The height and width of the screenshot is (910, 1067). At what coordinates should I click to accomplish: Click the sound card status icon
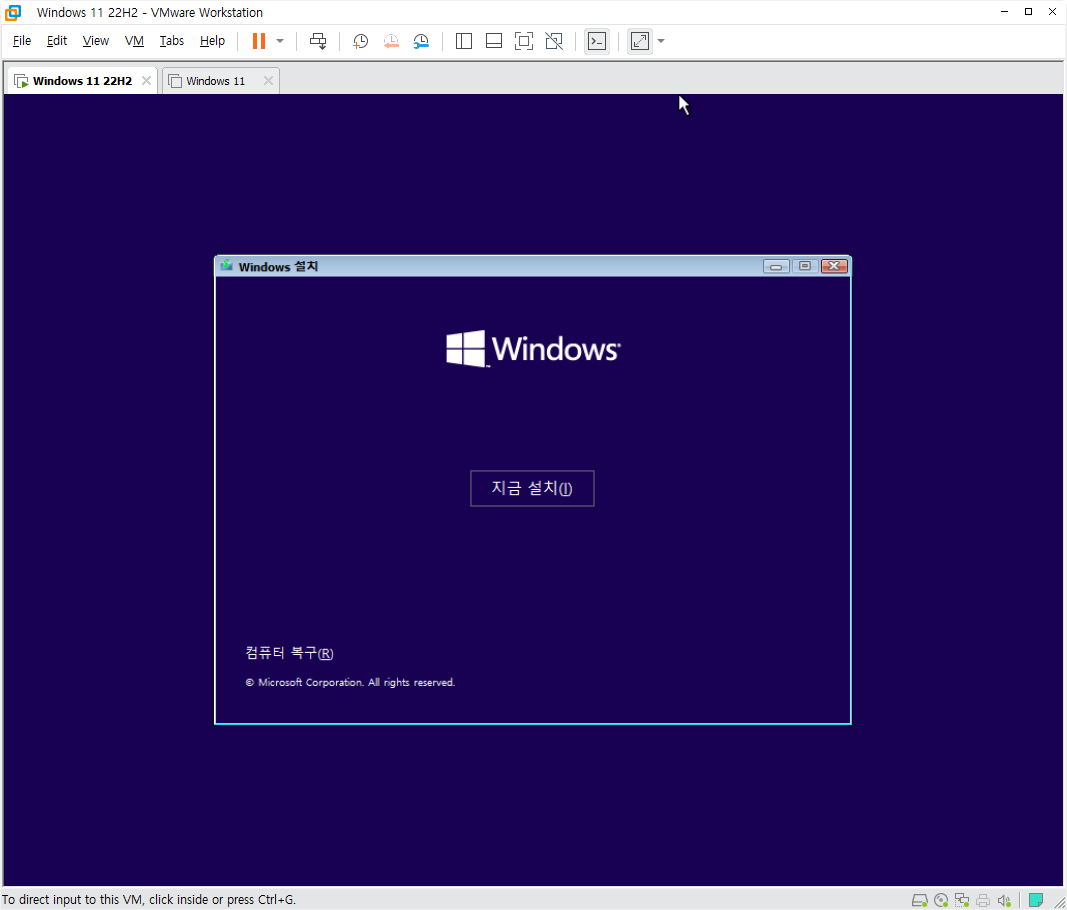[x=1004, y=900]
